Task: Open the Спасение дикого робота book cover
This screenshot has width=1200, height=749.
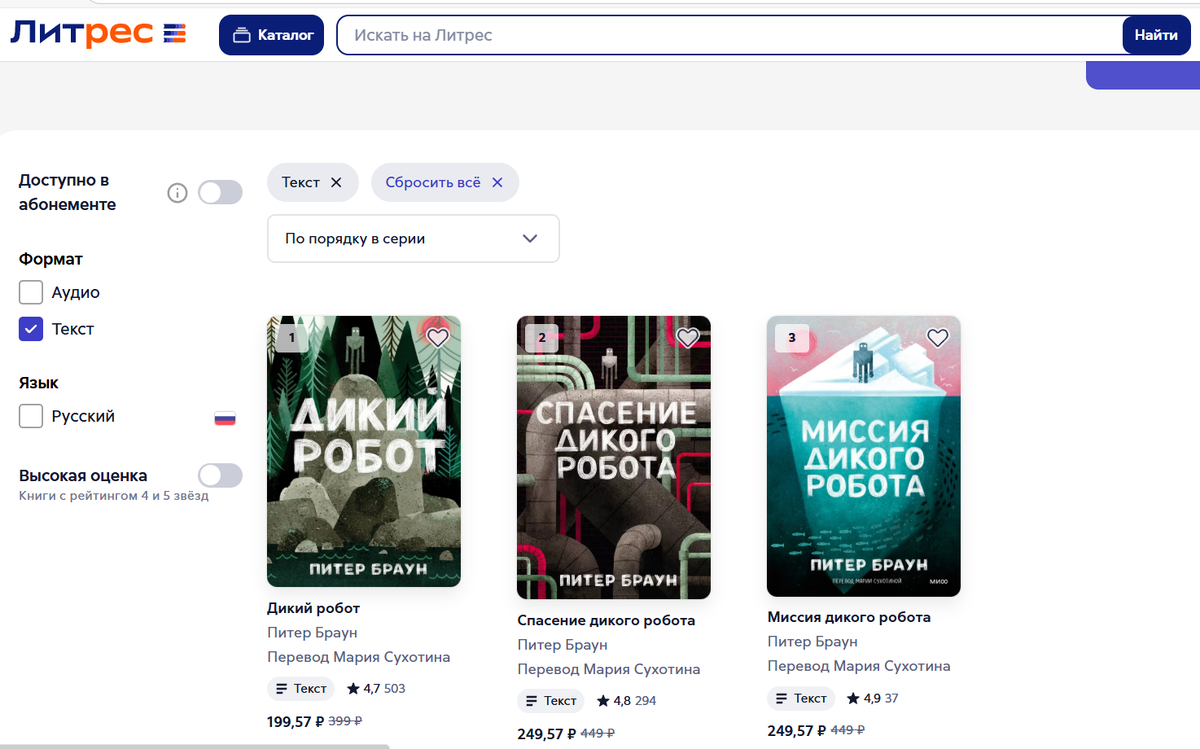Action: [614, 457]
